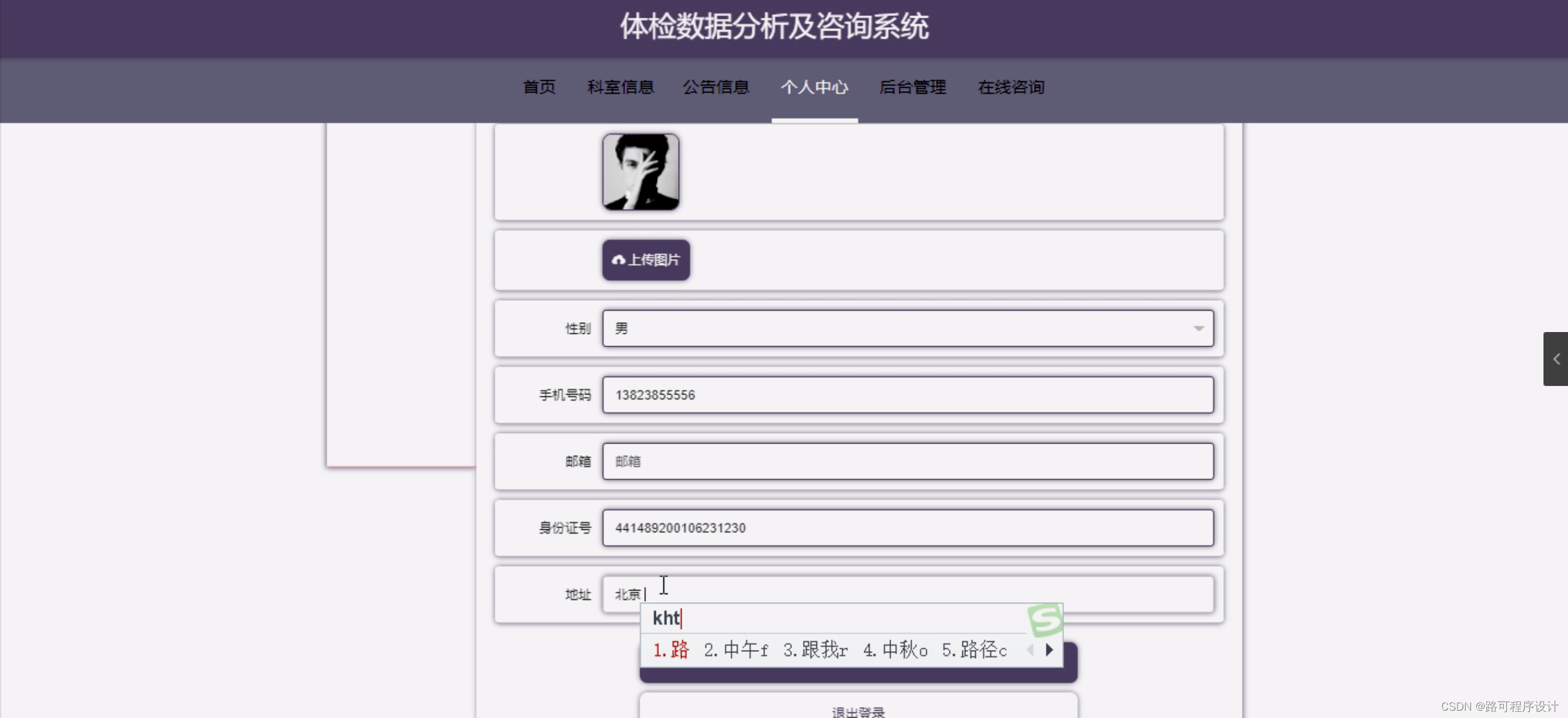Open the 性别 gender dropdown
The width and height of the screenshot is (1568, 718).
coord(907,328)
